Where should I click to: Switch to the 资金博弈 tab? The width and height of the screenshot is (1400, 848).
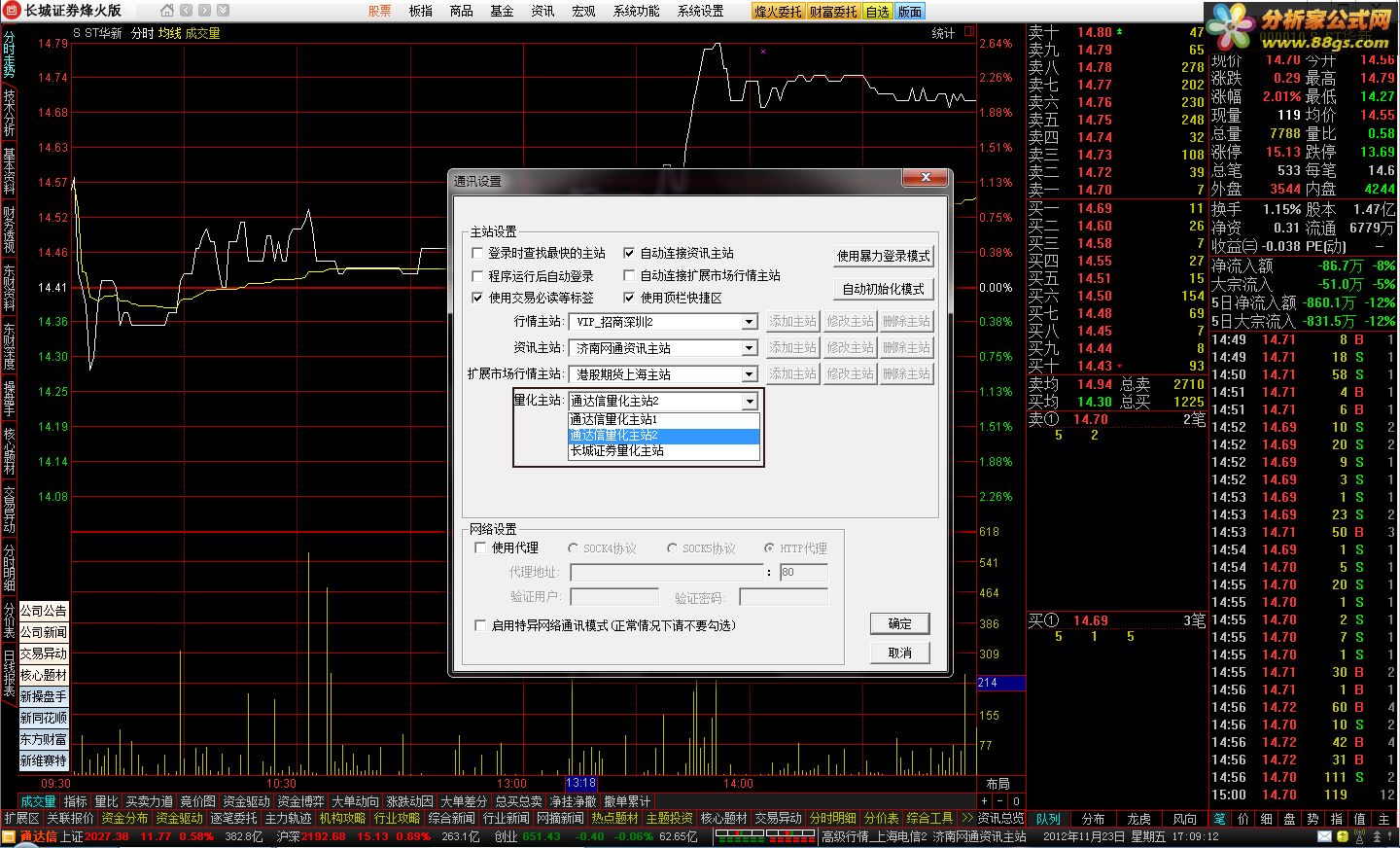pyautogui.click(x=300, y=801)
